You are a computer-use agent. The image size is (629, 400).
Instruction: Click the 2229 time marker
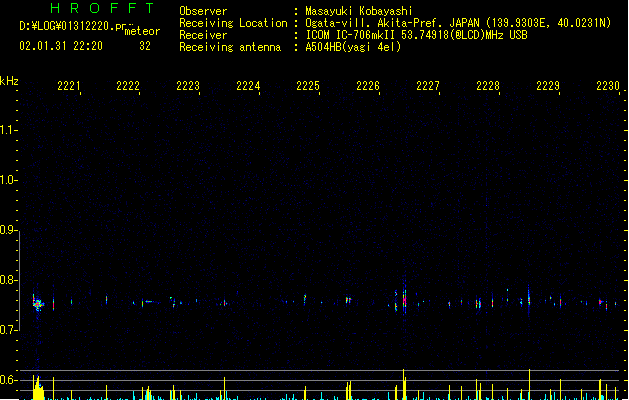click(x=548, y=86)
